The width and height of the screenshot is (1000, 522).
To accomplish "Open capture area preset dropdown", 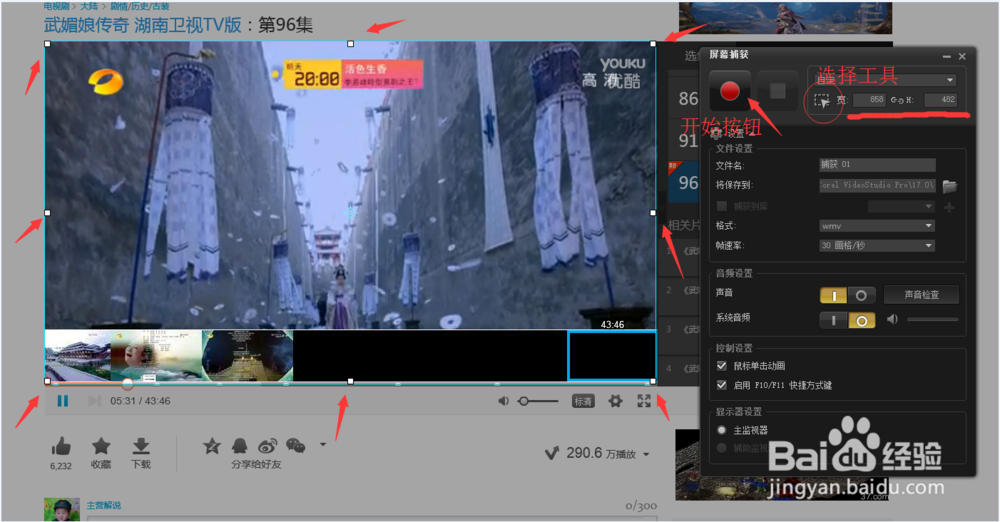I will tap(950, 80).
